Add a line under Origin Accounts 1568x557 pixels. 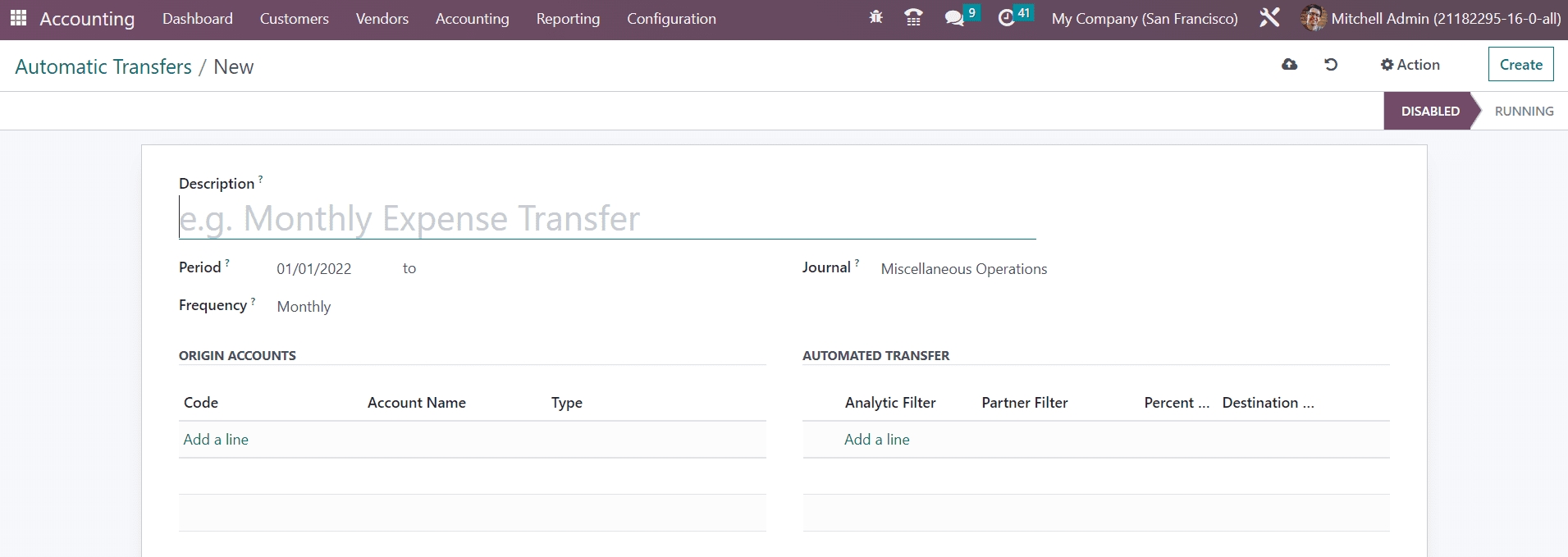216,440
